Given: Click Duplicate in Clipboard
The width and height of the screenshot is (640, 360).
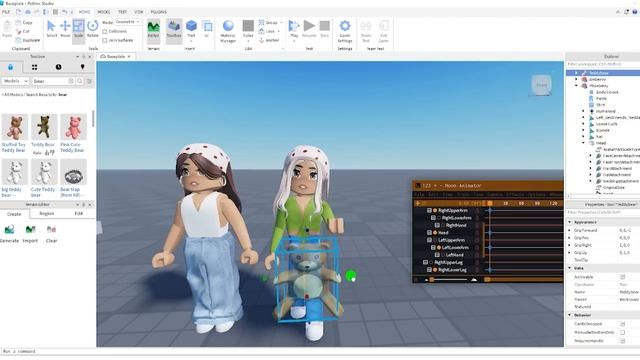Looking at the screenshot, I should 28,40.
